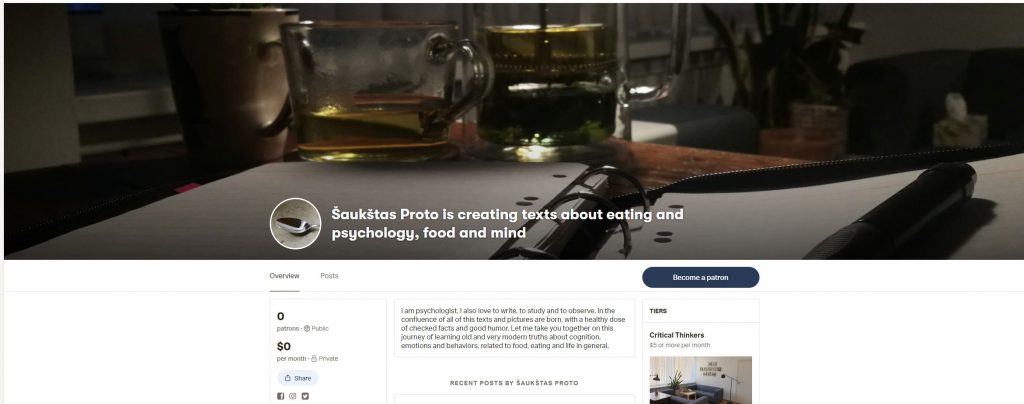Click the lock icon beside Private
This screenshot has height=404, width=1024.
[x=314, y=359]
